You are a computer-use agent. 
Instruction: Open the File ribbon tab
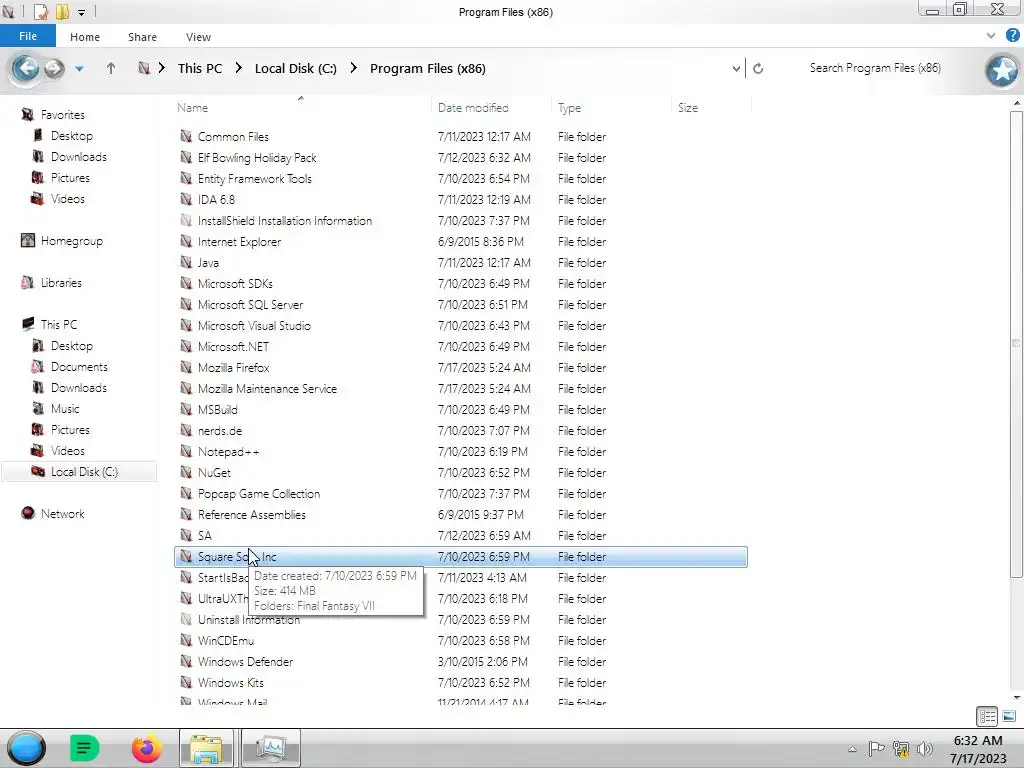[x=27, y=36]
